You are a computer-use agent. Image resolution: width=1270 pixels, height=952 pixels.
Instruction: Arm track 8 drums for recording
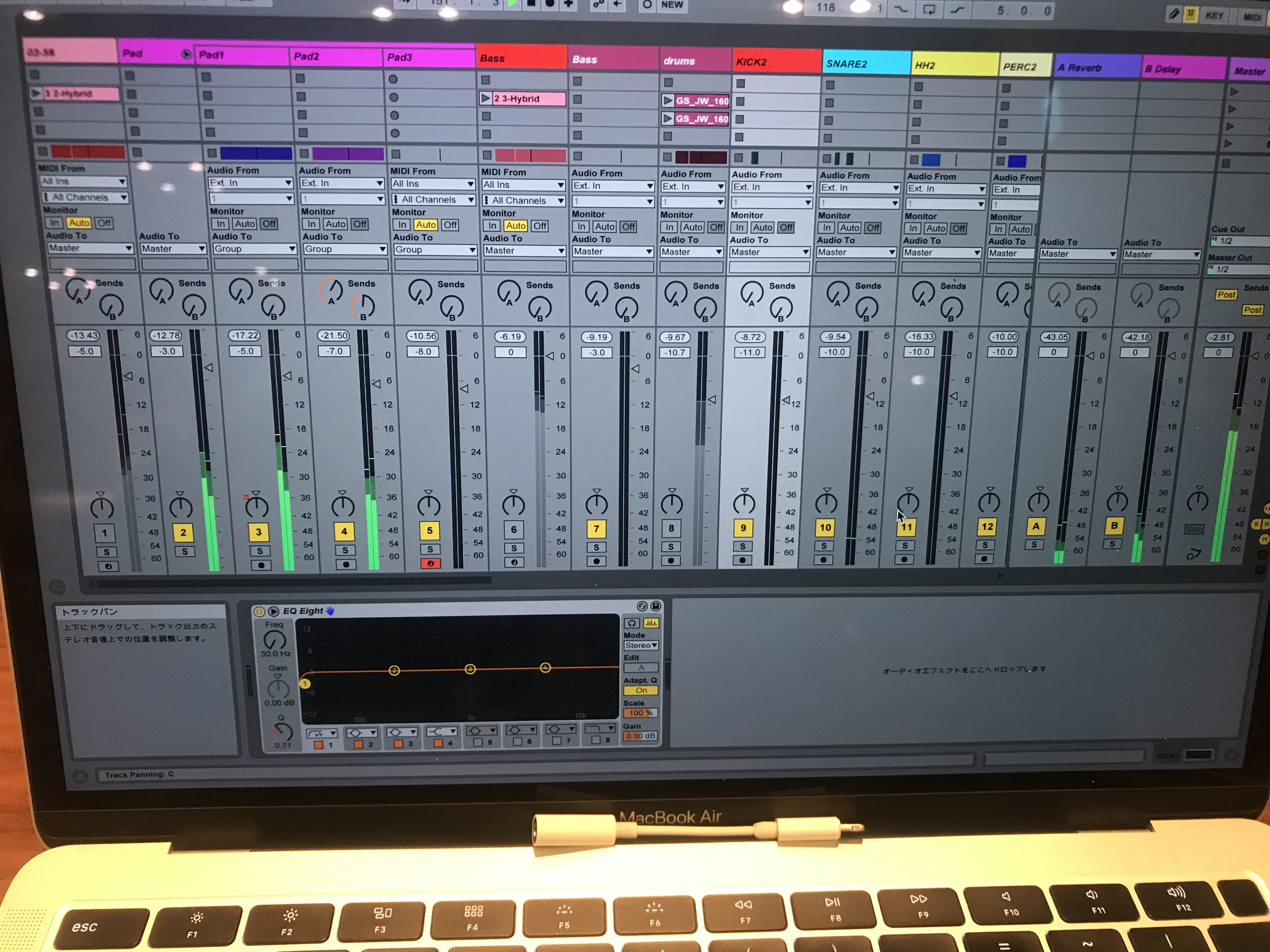671,561
